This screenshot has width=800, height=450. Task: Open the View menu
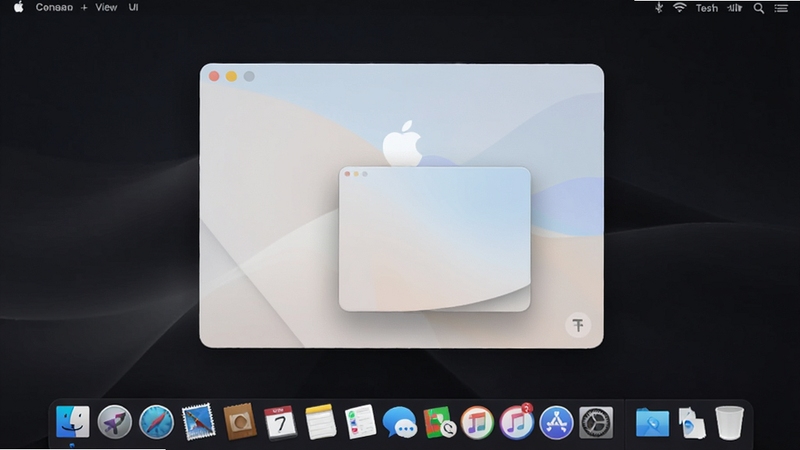[x=106, y=8]
